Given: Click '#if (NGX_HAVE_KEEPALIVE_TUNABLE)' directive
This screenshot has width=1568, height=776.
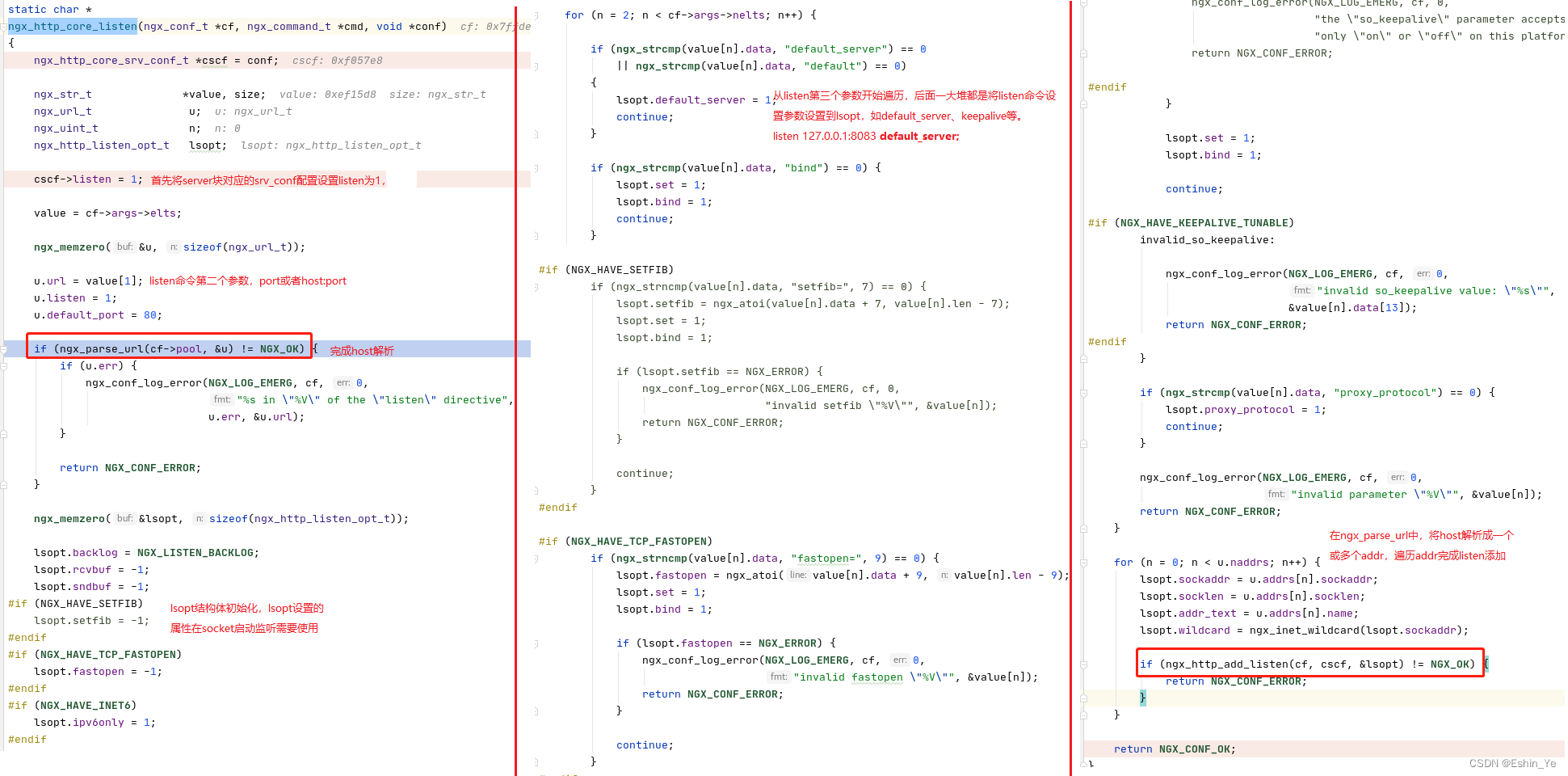Looking at the screenshot, I should (x=1191, y=223).
